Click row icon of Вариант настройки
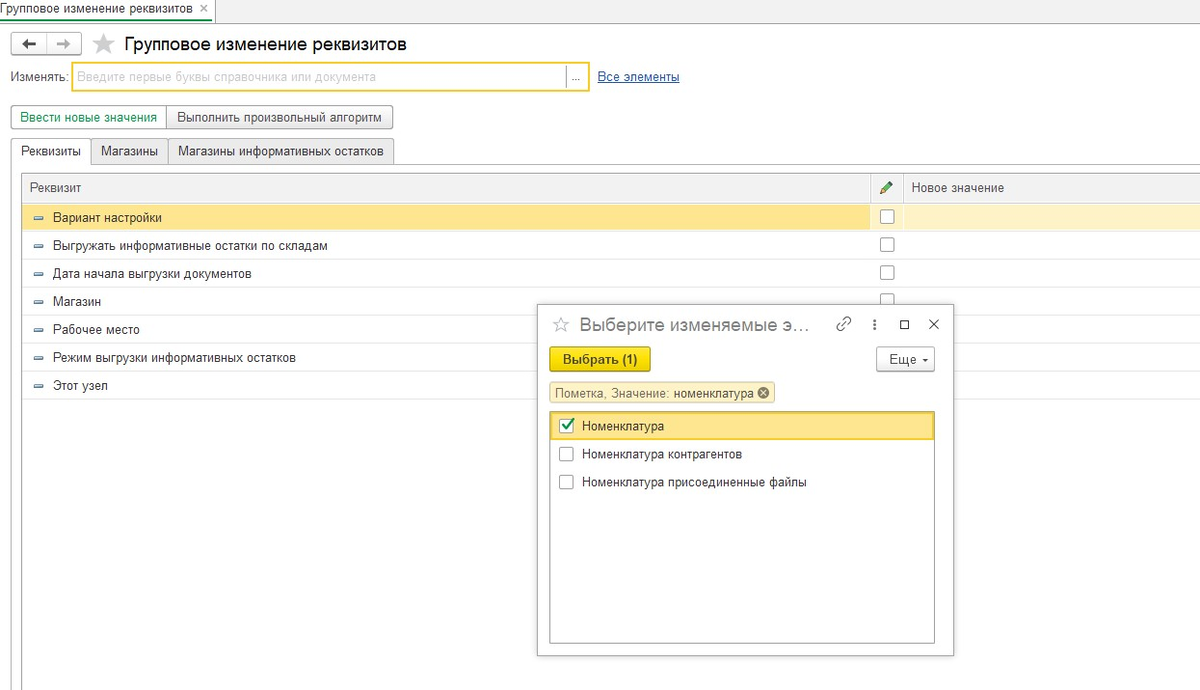Screen dimensions: 1200x690 [39, 217]
